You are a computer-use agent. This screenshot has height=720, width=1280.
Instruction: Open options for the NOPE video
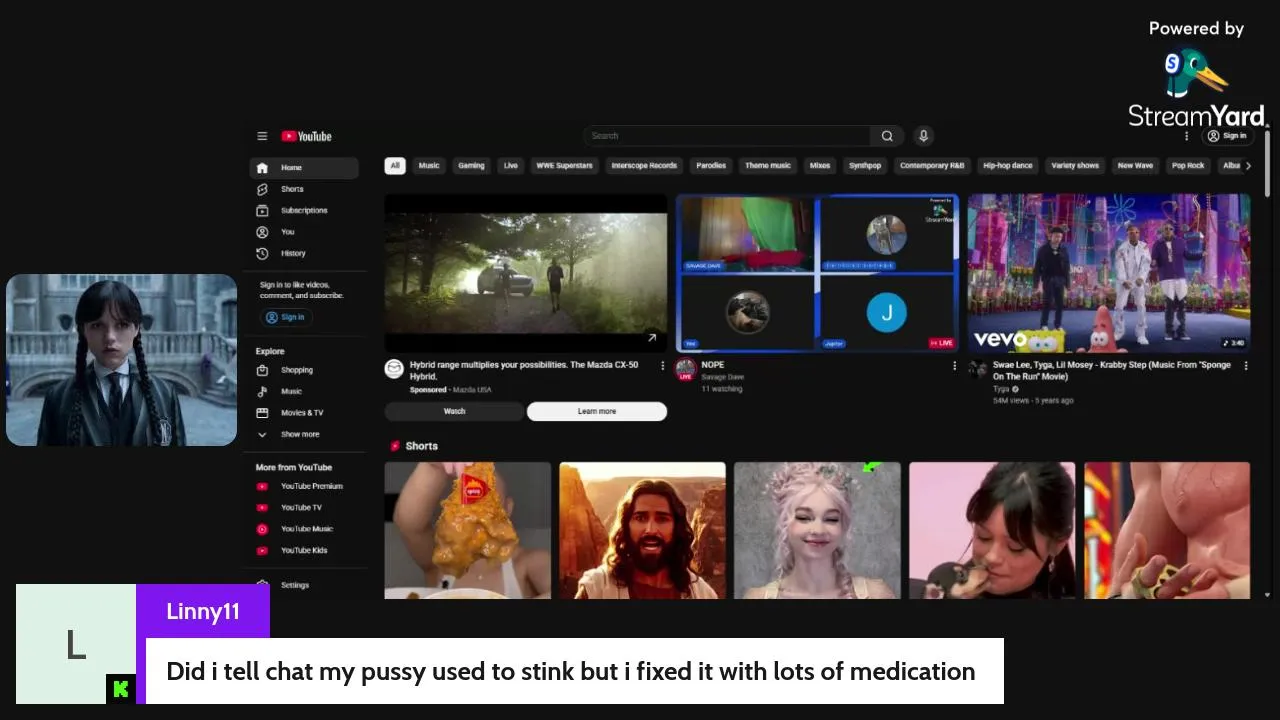click(954, 366)
